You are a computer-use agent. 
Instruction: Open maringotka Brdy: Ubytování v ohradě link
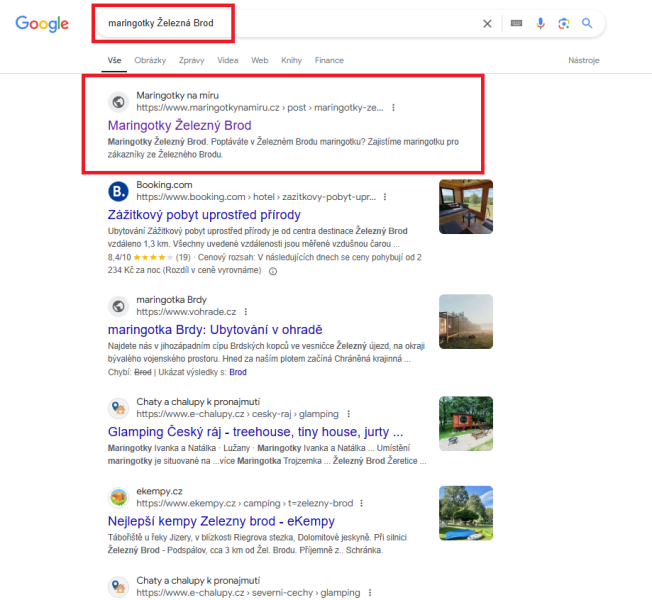point(215,330)
